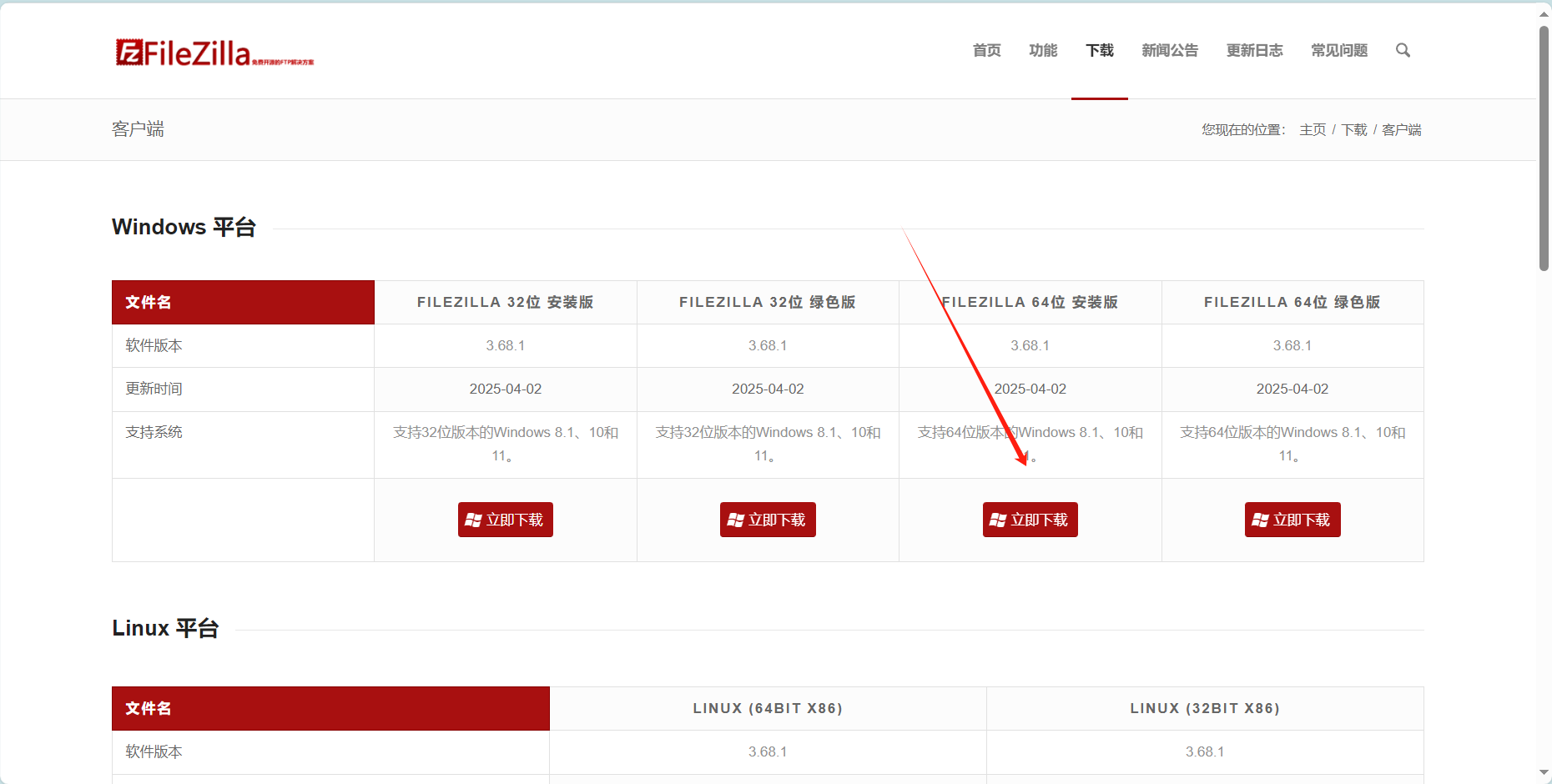1552x784 pixels.
Task: Click header LINUX (32BIT X86)
Action: (x=1205, y=708)
